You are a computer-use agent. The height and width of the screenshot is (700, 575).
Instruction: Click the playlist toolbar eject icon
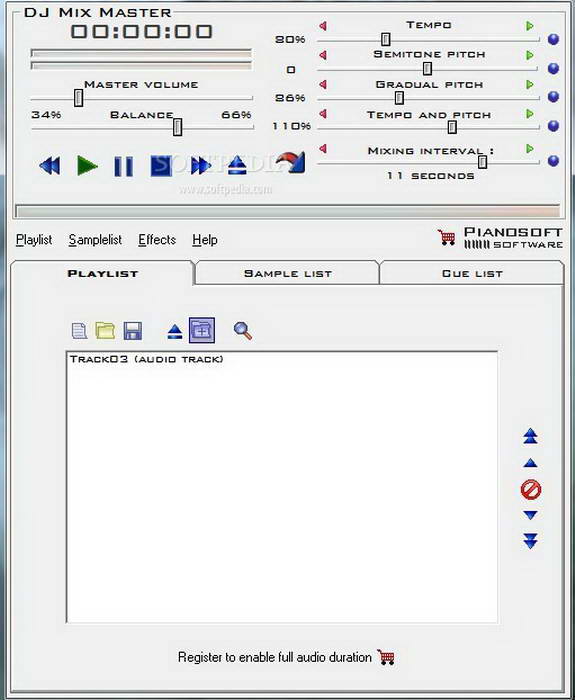point(175,331)
